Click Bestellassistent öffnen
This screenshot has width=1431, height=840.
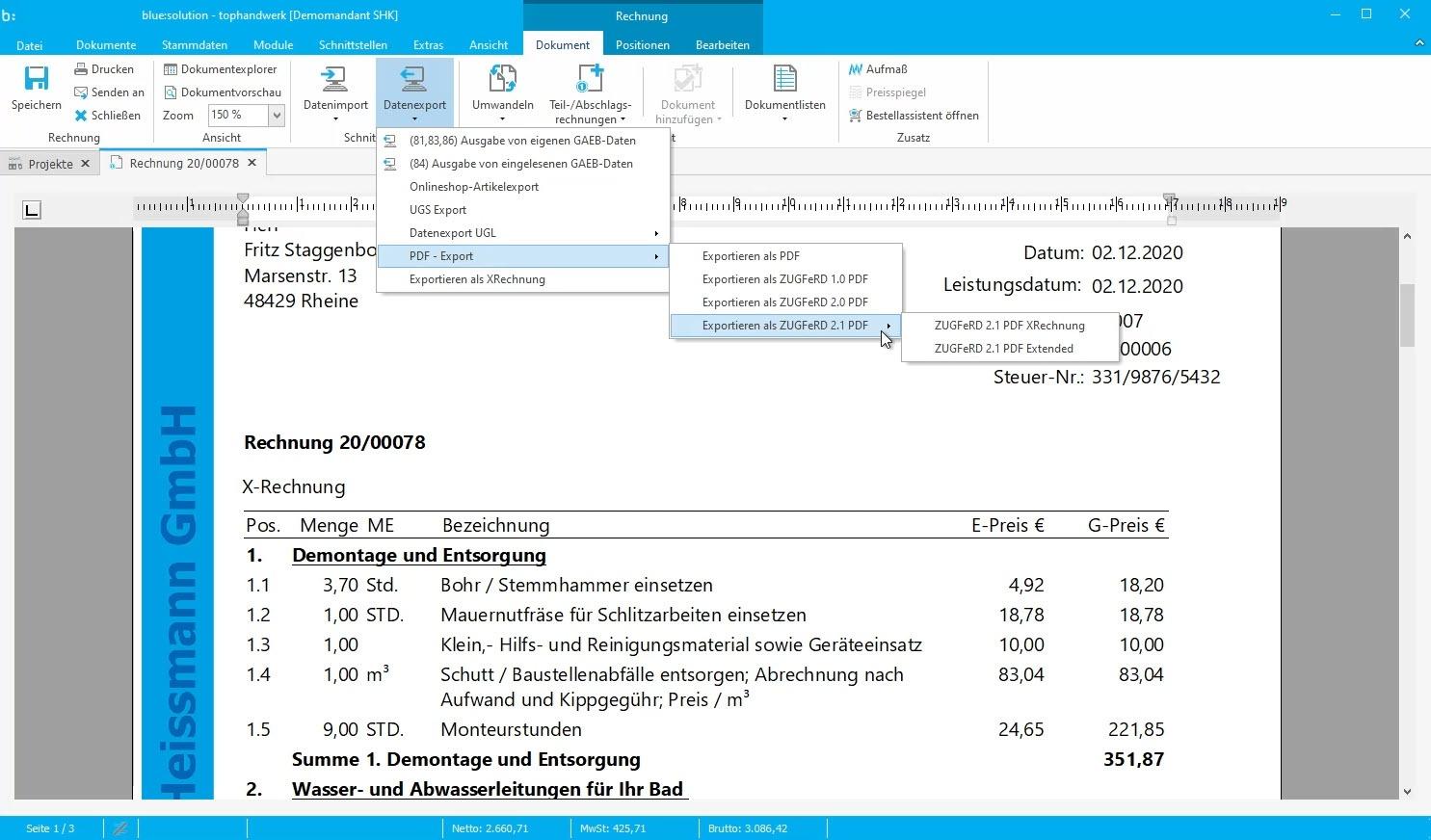pos(914,116)
